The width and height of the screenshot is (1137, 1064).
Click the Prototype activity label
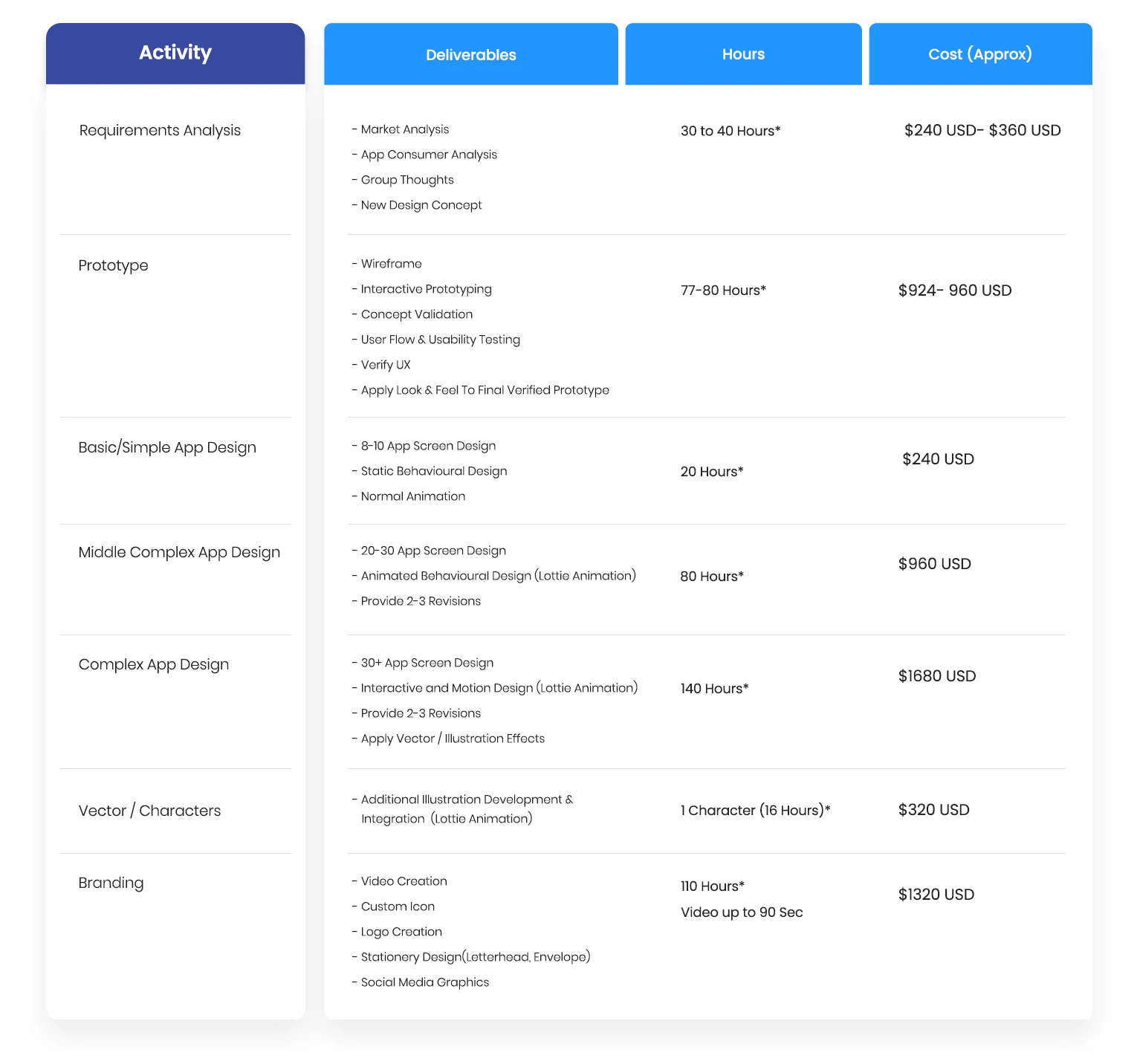113,266
